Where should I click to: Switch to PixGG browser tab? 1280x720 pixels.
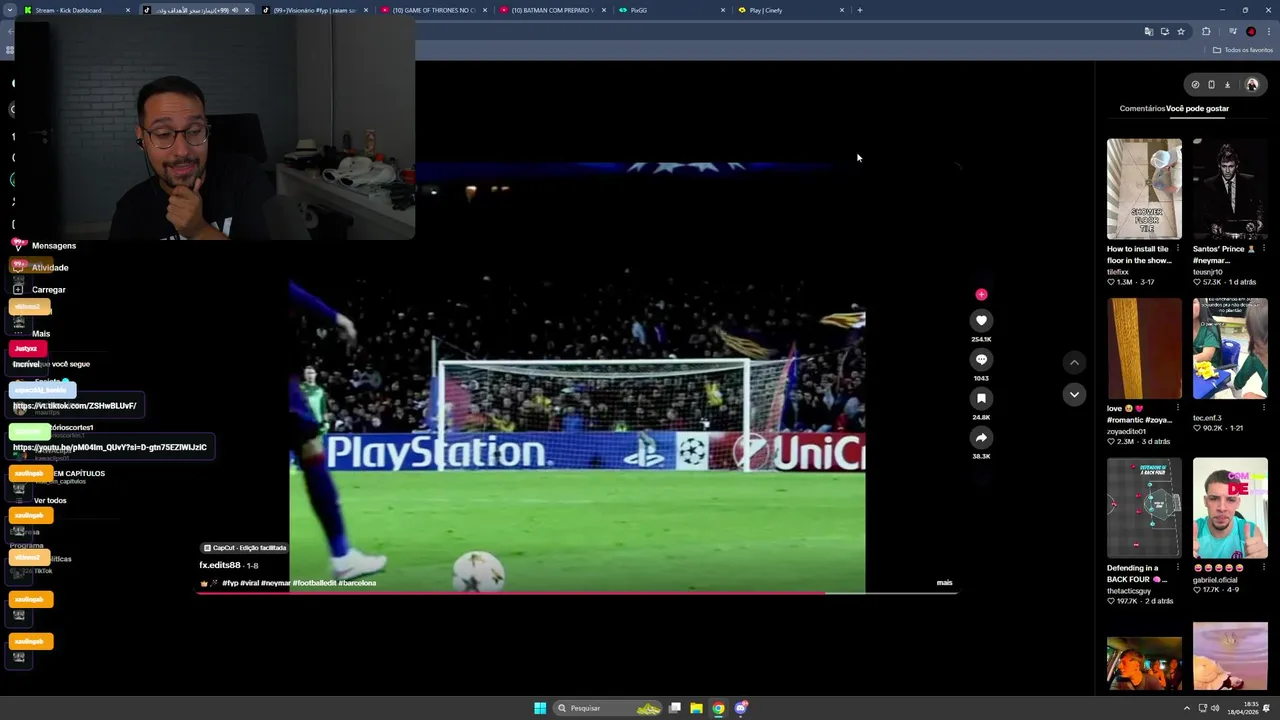(x=671, y=10)
